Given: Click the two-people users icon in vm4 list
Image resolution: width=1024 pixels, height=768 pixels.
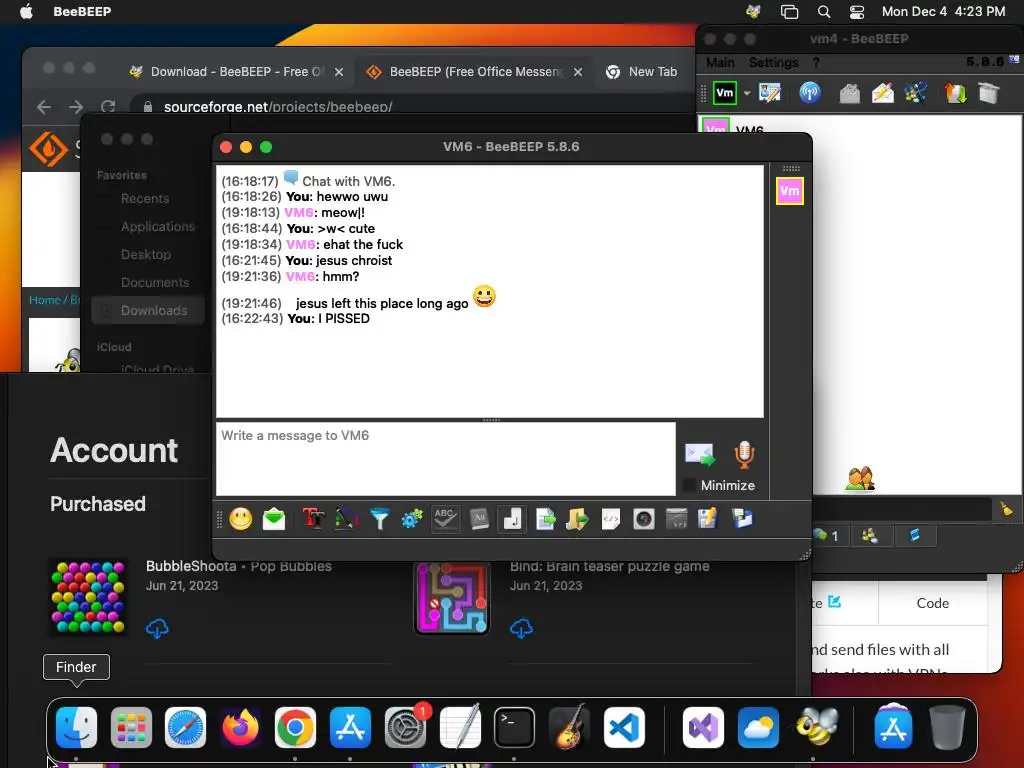Looking at the screenshot, I should (860, 479).
